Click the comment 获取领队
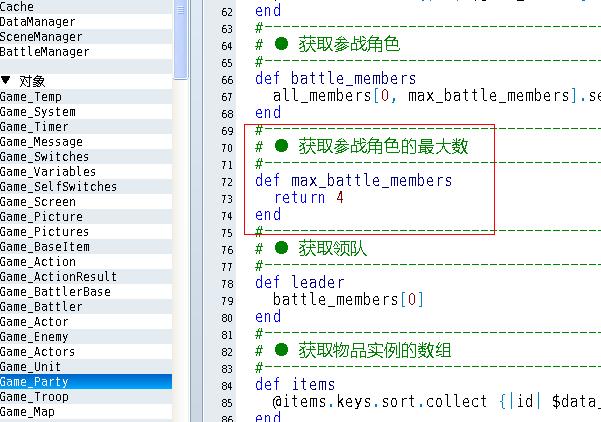 (x=332, y=248)
